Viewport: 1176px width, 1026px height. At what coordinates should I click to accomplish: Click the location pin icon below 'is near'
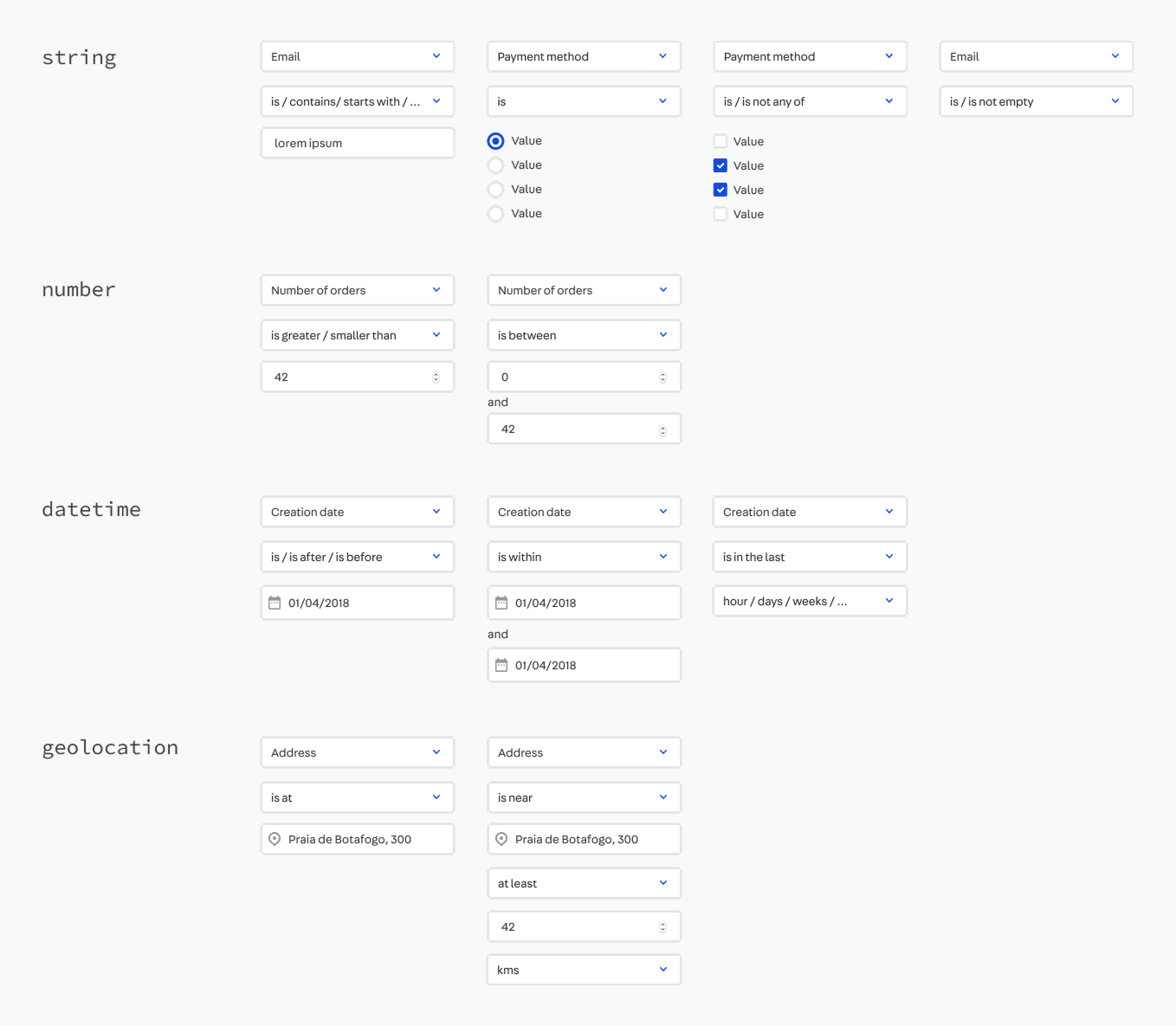[x=501, y=839]
